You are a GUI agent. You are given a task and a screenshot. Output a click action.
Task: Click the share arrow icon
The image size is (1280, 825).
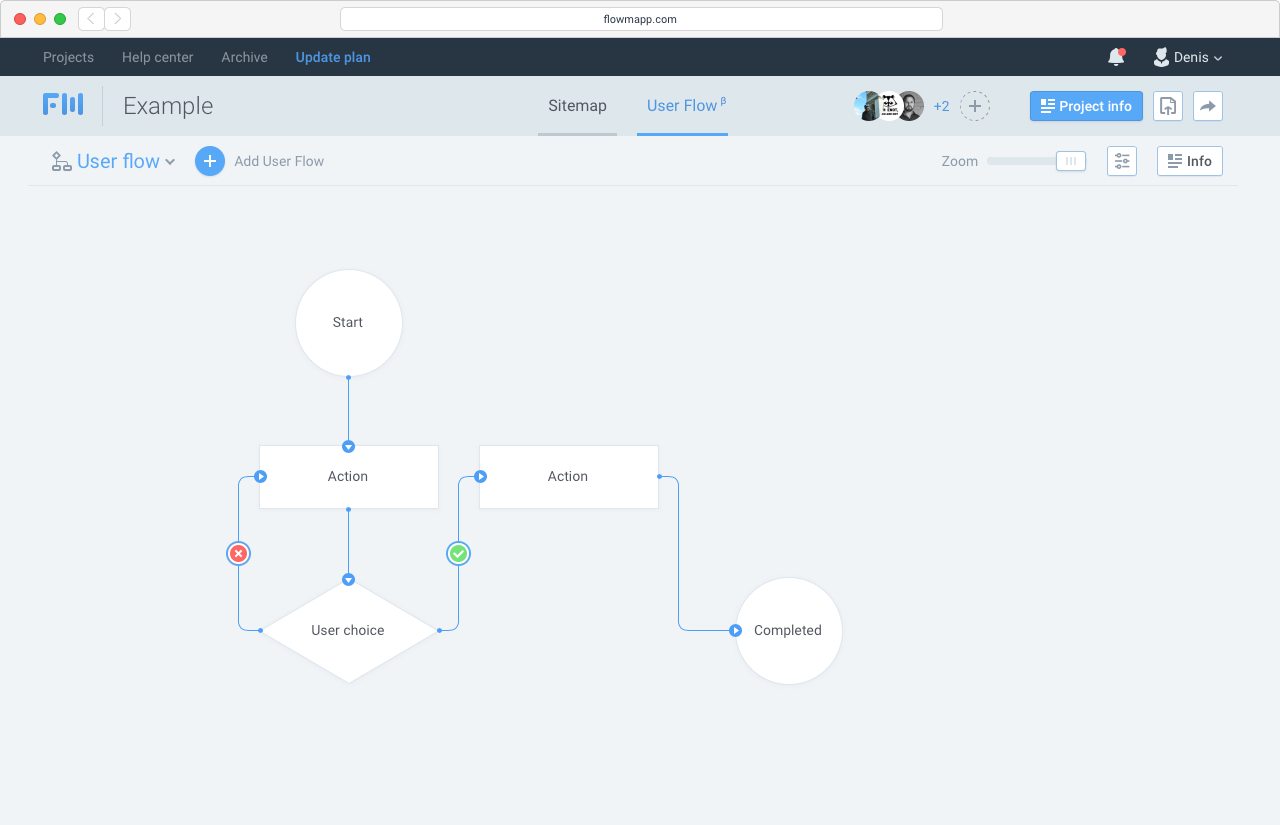(1208, 106)
